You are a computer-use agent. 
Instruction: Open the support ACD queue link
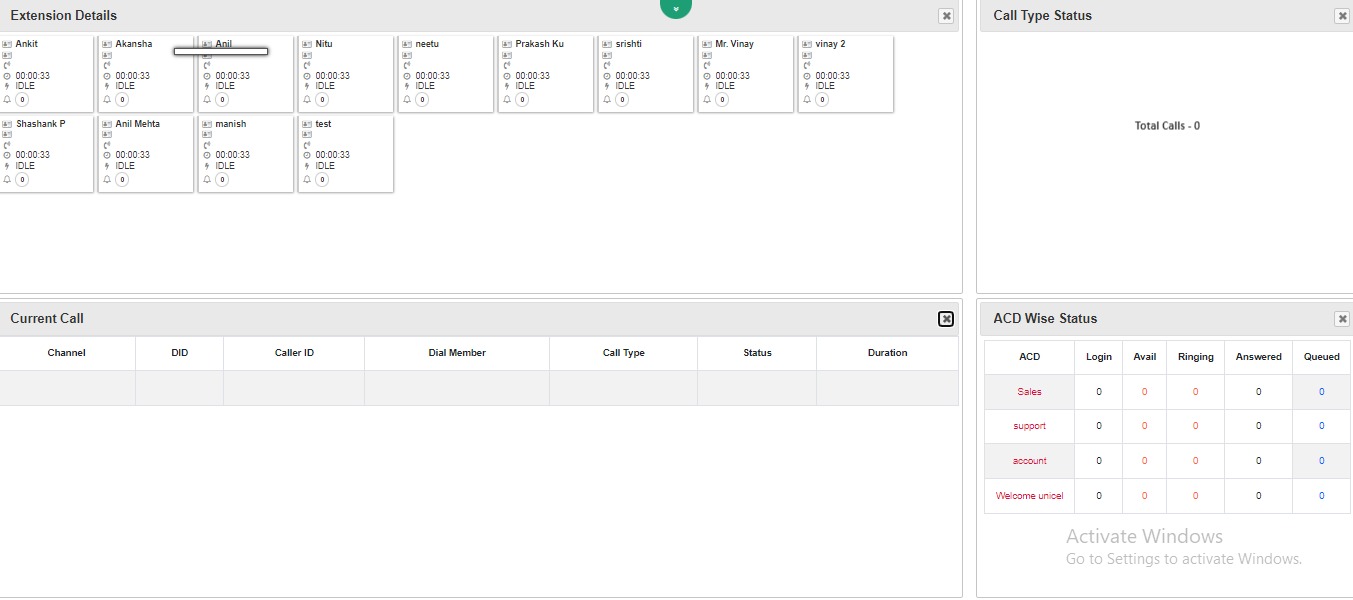pos(1028,426)
